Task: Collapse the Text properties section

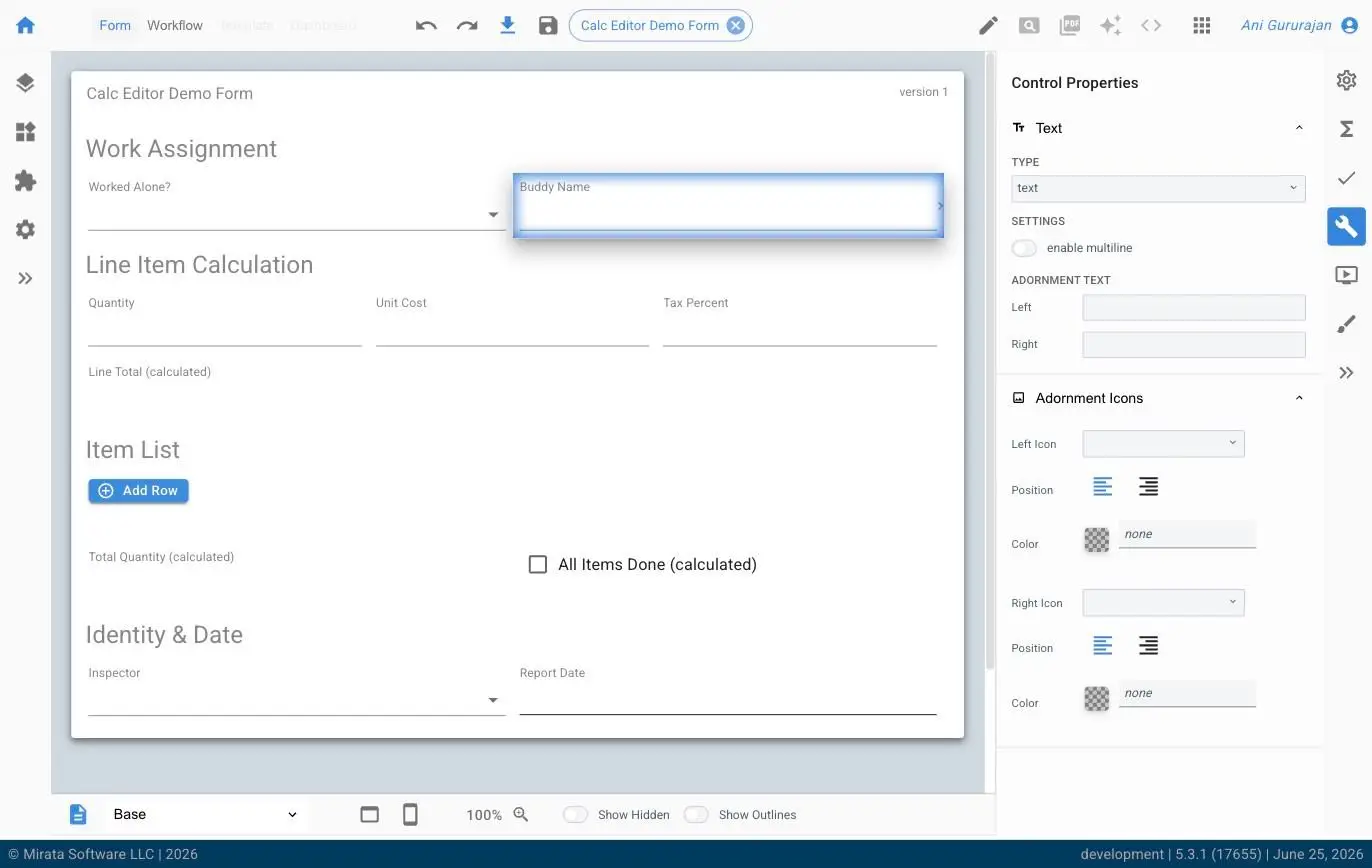Action: click(x=1299, y=128)
